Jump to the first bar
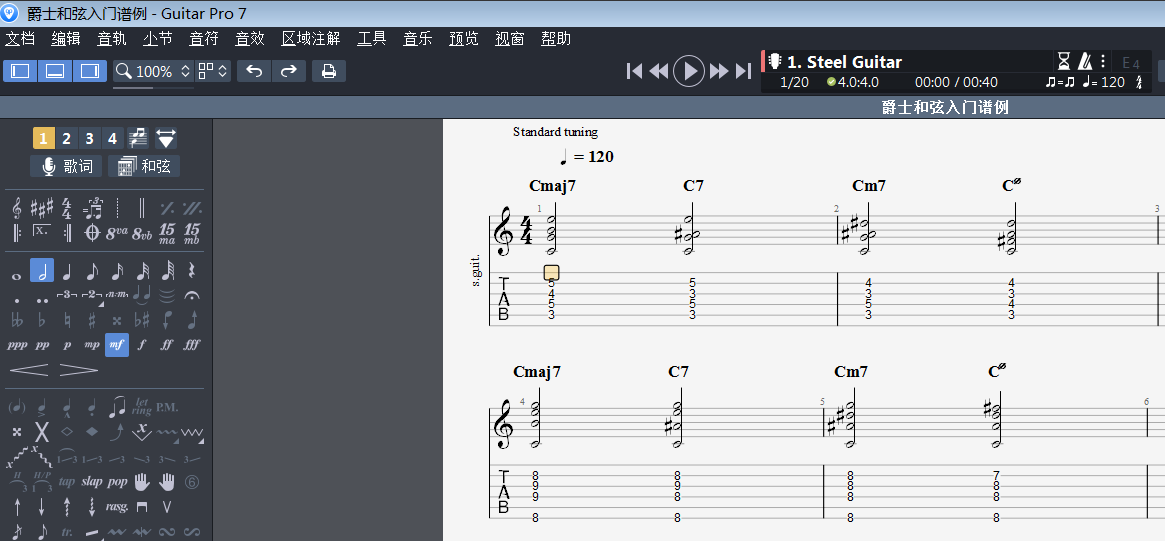 click(634, 71)
